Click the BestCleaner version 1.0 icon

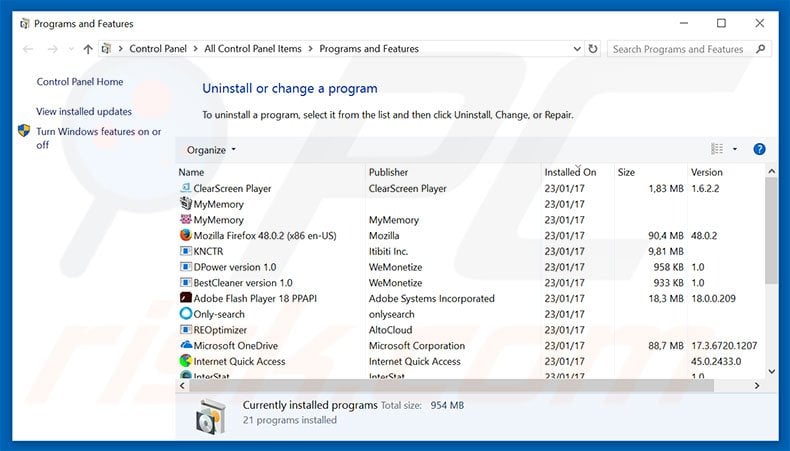pyautogui.click(x=185, y=282)
